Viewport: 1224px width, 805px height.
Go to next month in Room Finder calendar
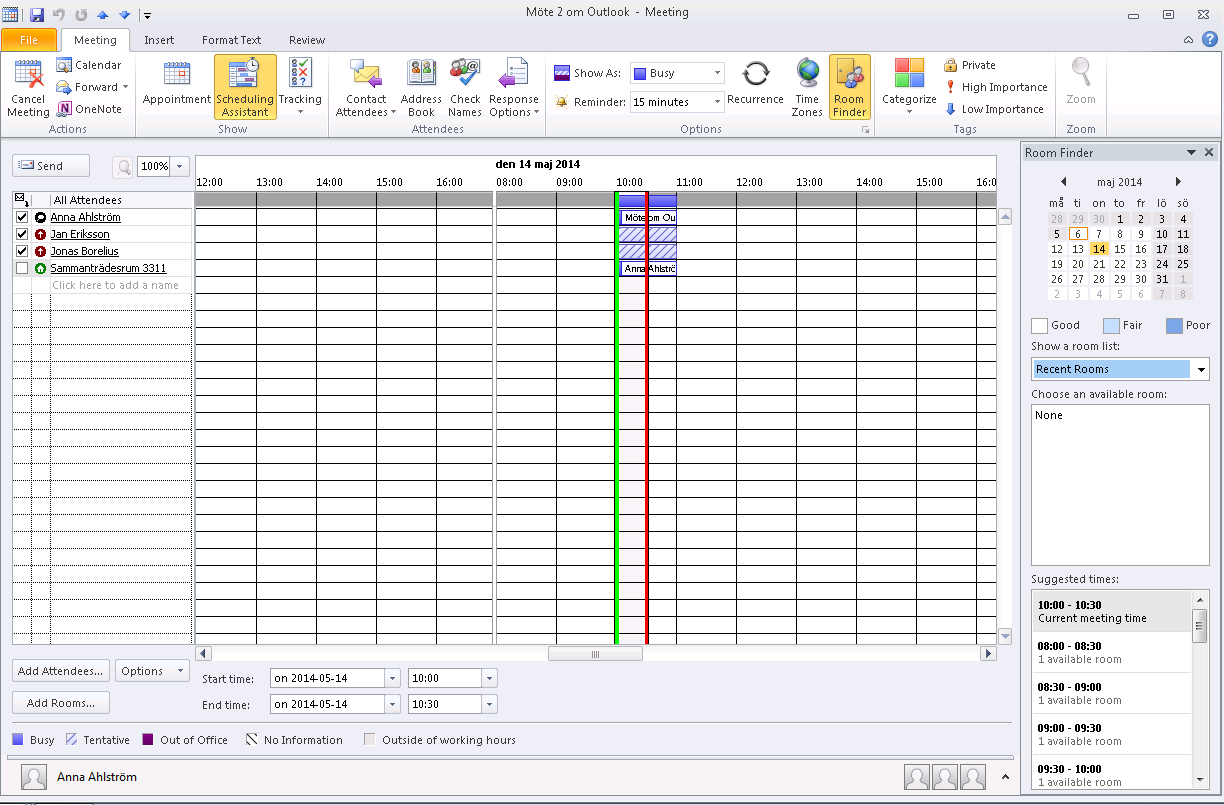(1178, 182)
